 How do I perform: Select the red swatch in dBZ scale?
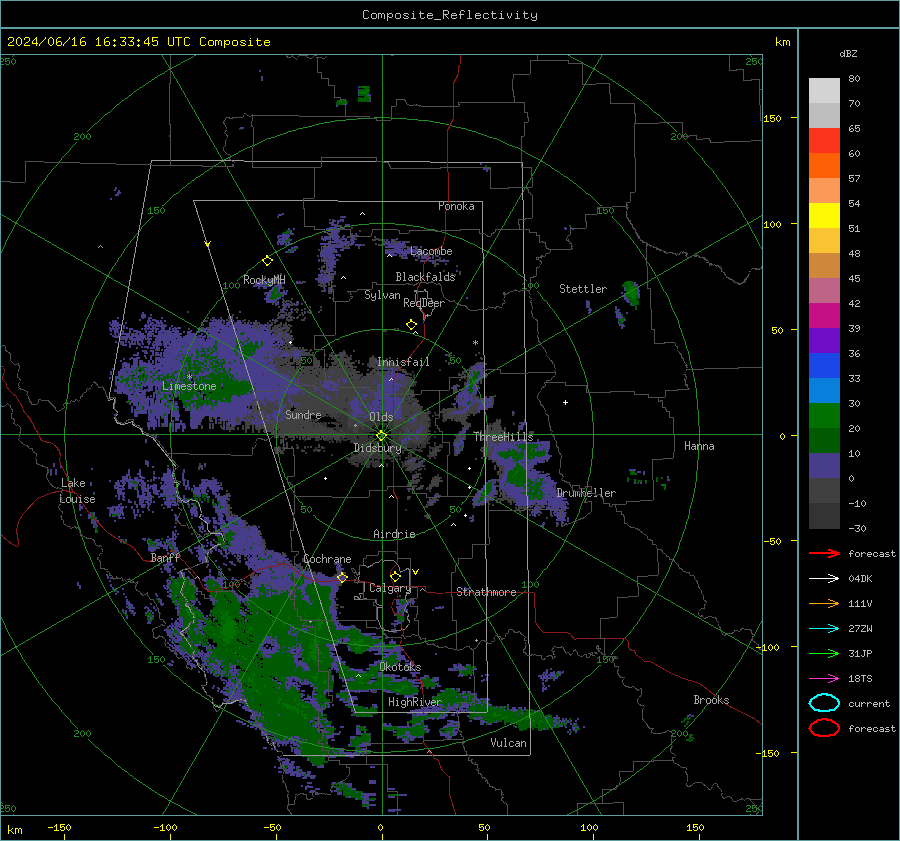tap(824, 141)
